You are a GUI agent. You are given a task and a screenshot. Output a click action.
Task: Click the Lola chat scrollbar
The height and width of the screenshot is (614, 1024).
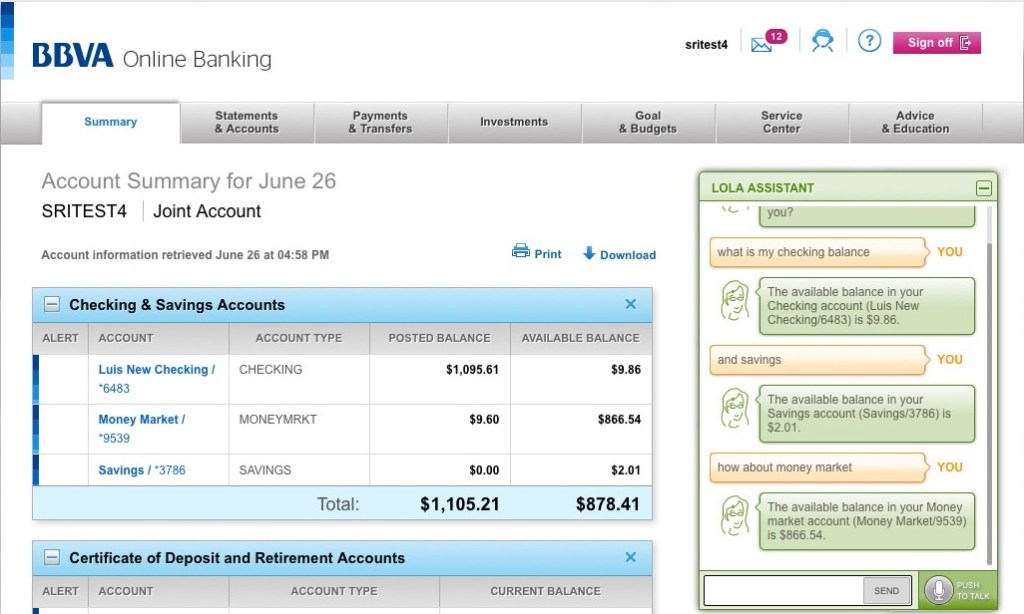click(991, 400)
